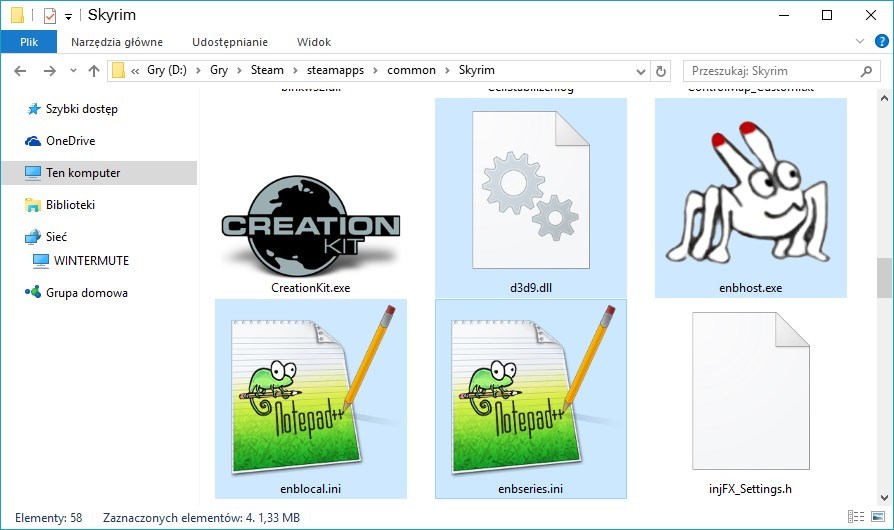Select the injFX_Settings.h blank file icon
Image resolution: width=894 pixels, height=530 pixels.
[751, 391]
